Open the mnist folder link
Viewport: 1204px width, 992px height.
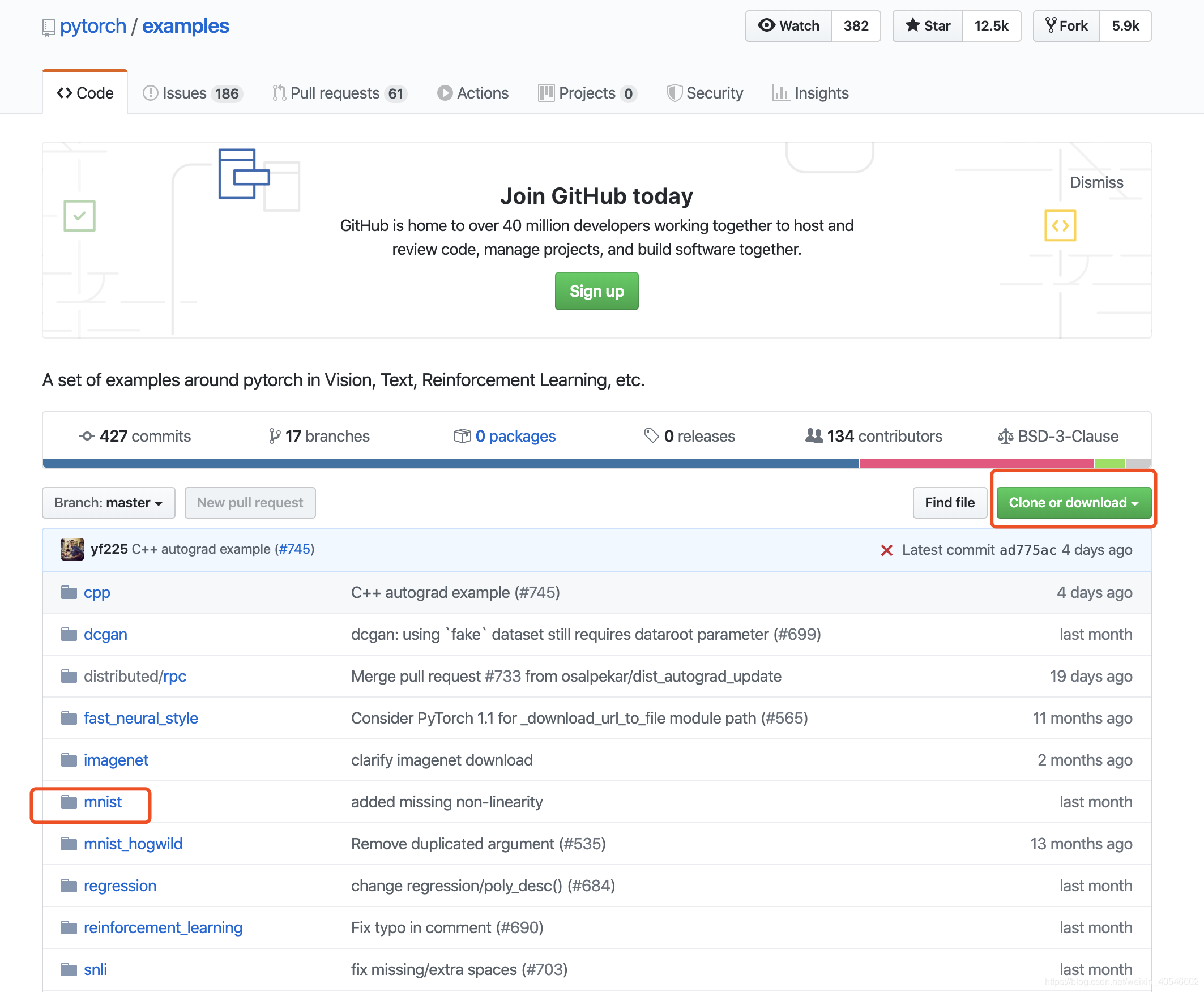(x=103, y=802)
